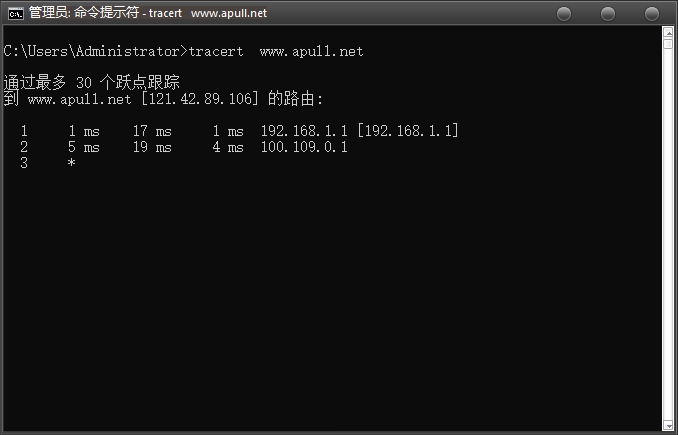Image resolution: width=678 pixels, height=435 pixels.
Task: Click the resolved IP 121.42.89.106
Action: click(x=200, y=99)
